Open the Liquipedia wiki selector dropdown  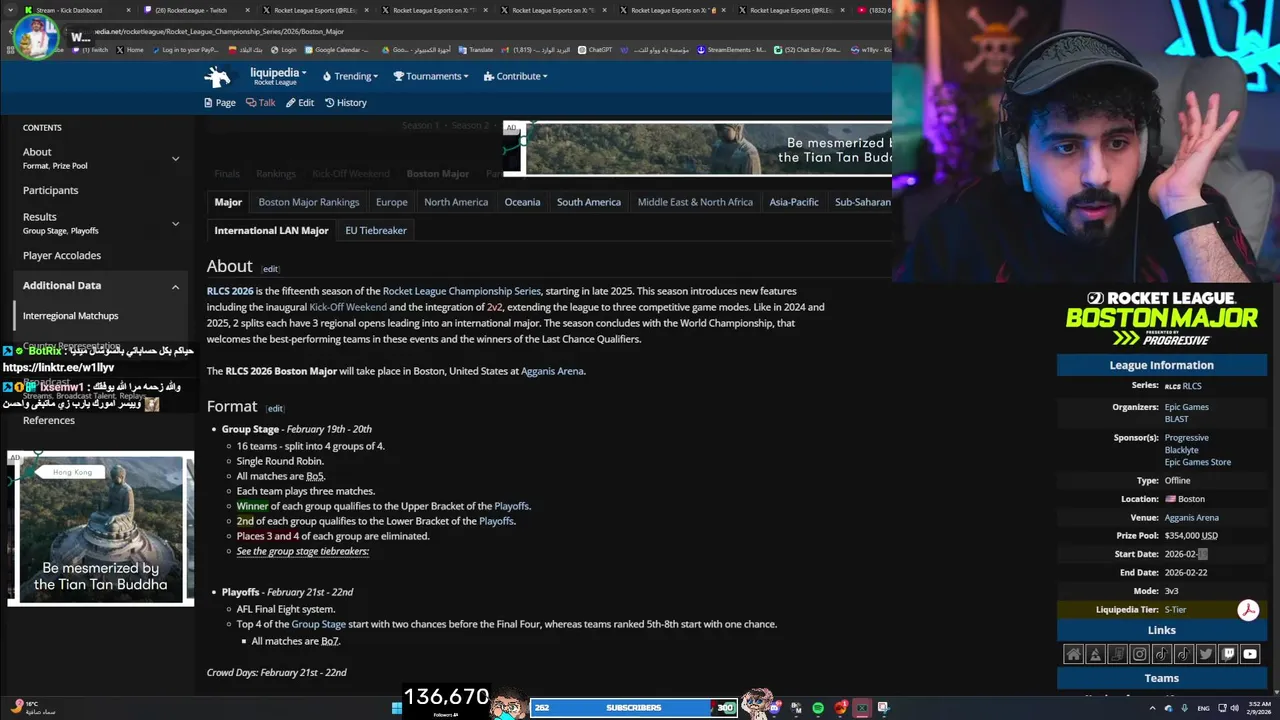coord(277,76)
